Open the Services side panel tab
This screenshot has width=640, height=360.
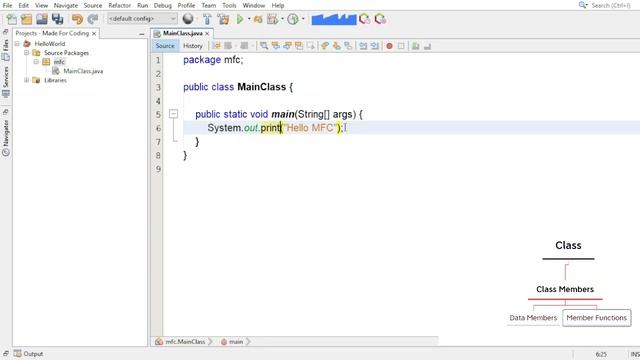6,82
